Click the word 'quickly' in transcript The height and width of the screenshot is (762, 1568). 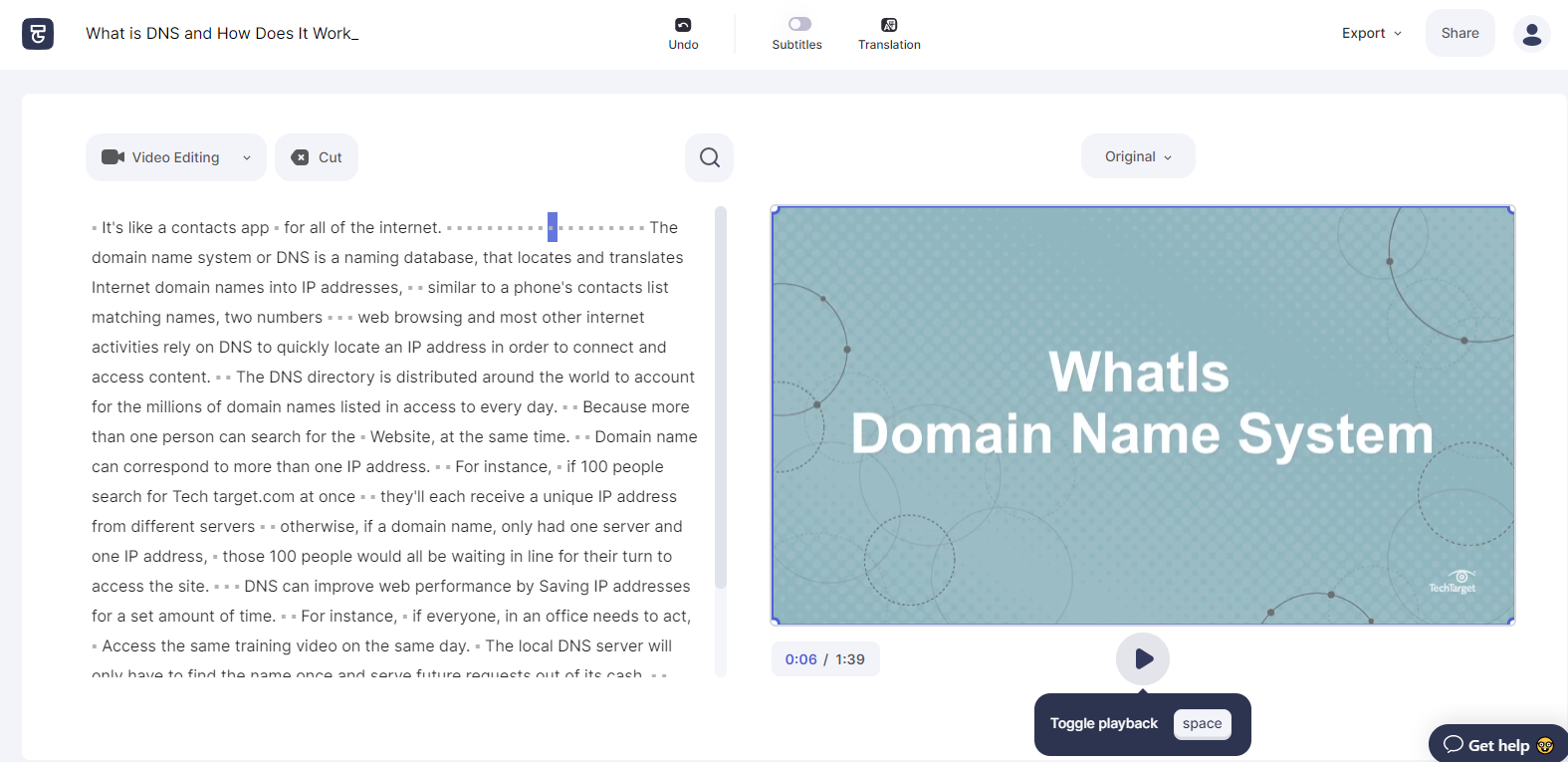[x=304, y=348]
